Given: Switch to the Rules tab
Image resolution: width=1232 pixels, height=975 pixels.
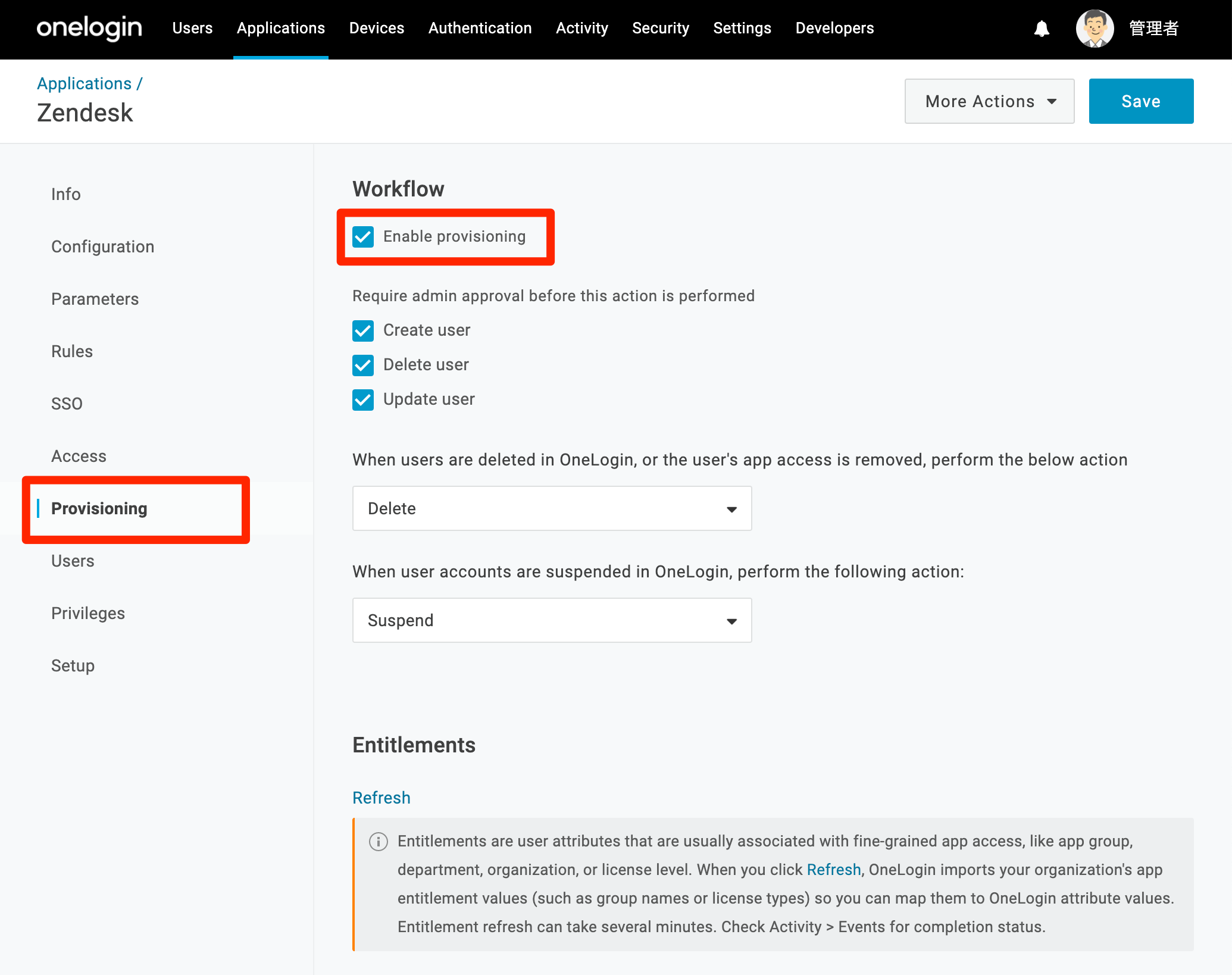Looking at the screenshot, I should click(72, 351).
